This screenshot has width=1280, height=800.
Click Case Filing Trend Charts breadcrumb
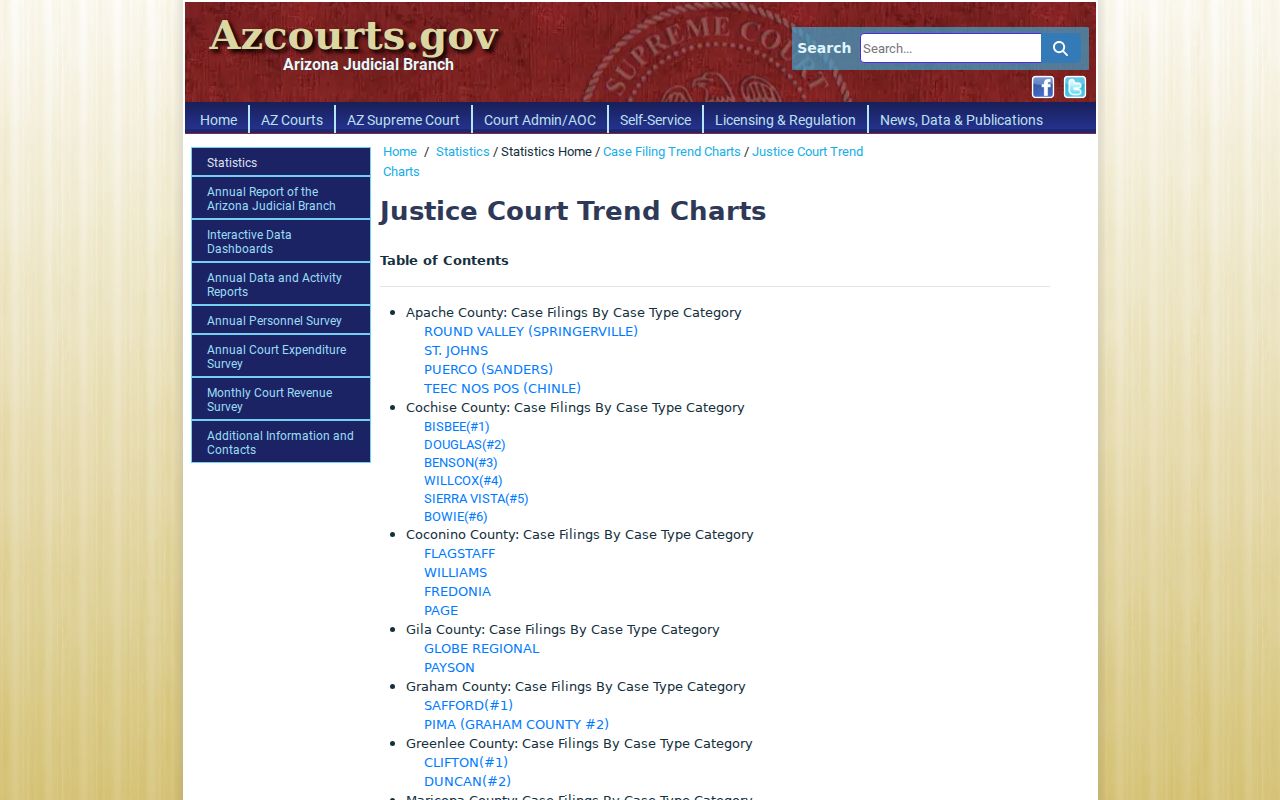[x=672, y=152]
